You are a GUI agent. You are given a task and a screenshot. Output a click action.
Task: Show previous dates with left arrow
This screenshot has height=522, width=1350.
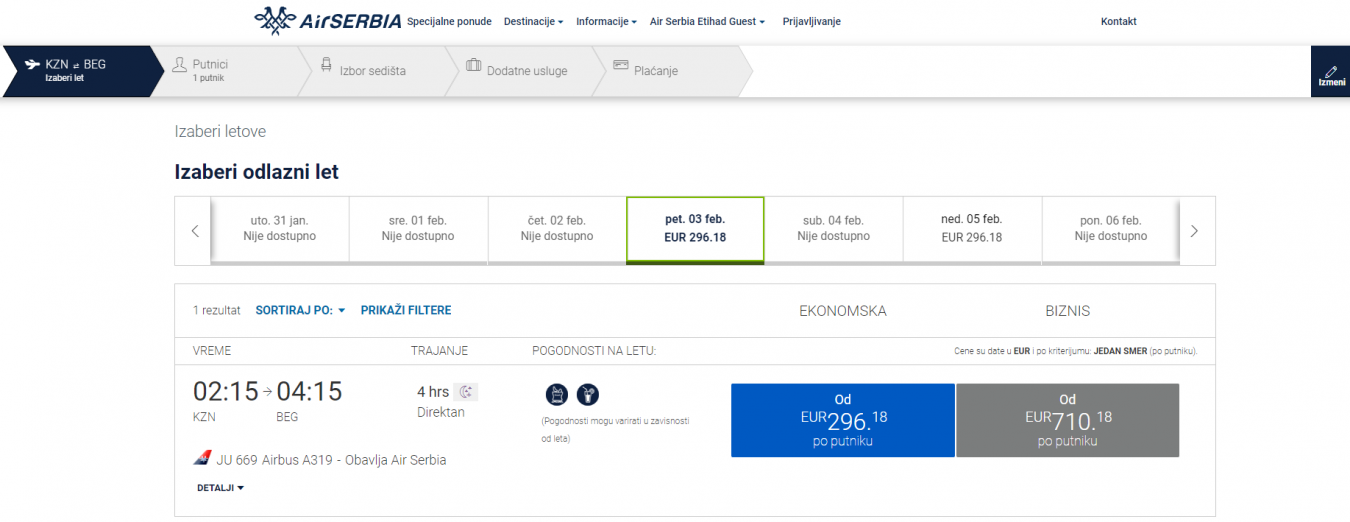[195, 231]
